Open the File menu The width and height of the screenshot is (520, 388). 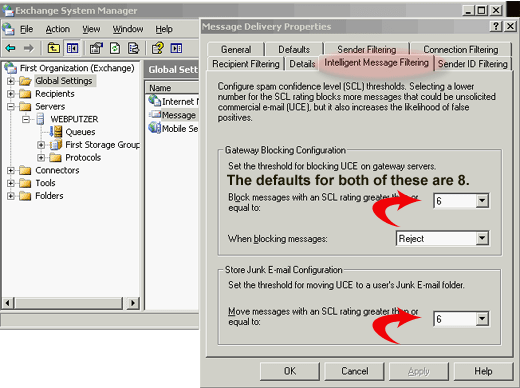[x=26, y=29]
